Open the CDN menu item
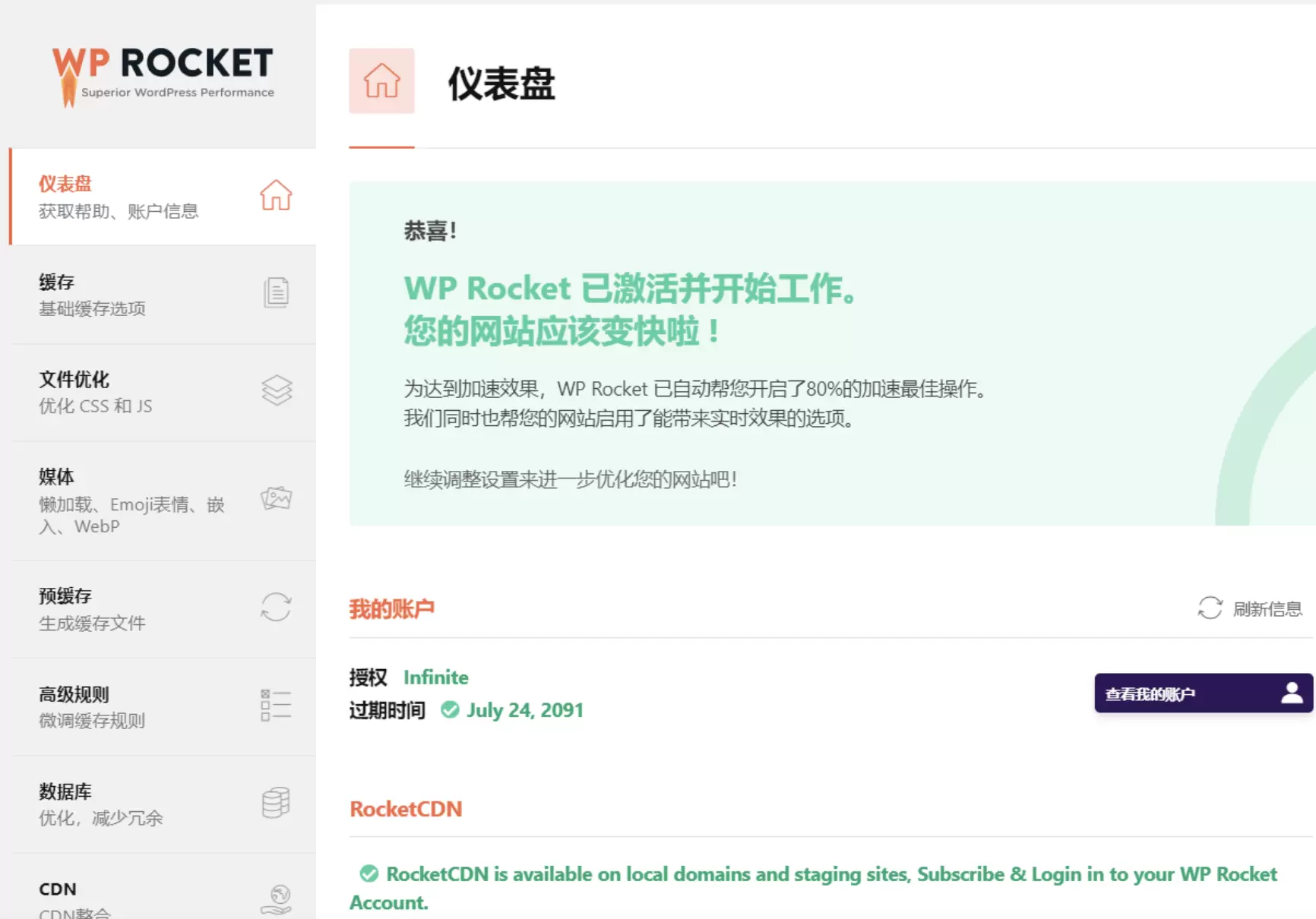The image size is (1316, 919). point(163,886)
